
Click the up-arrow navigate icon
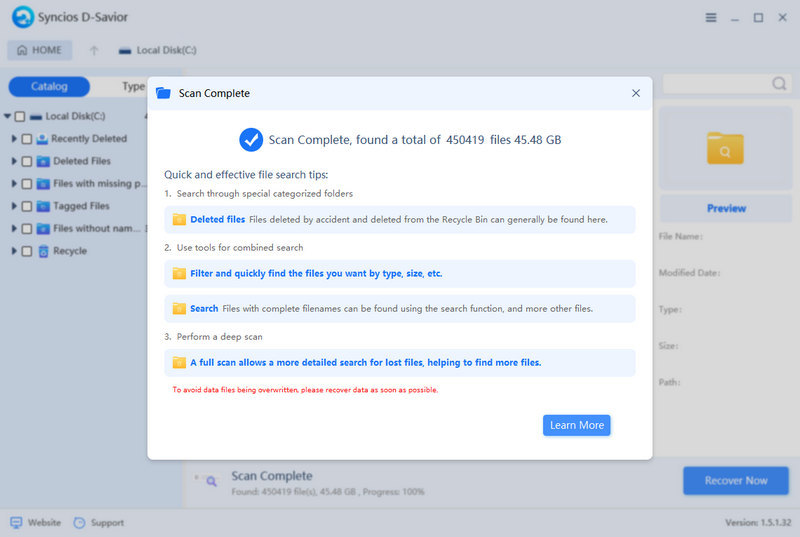94,50
